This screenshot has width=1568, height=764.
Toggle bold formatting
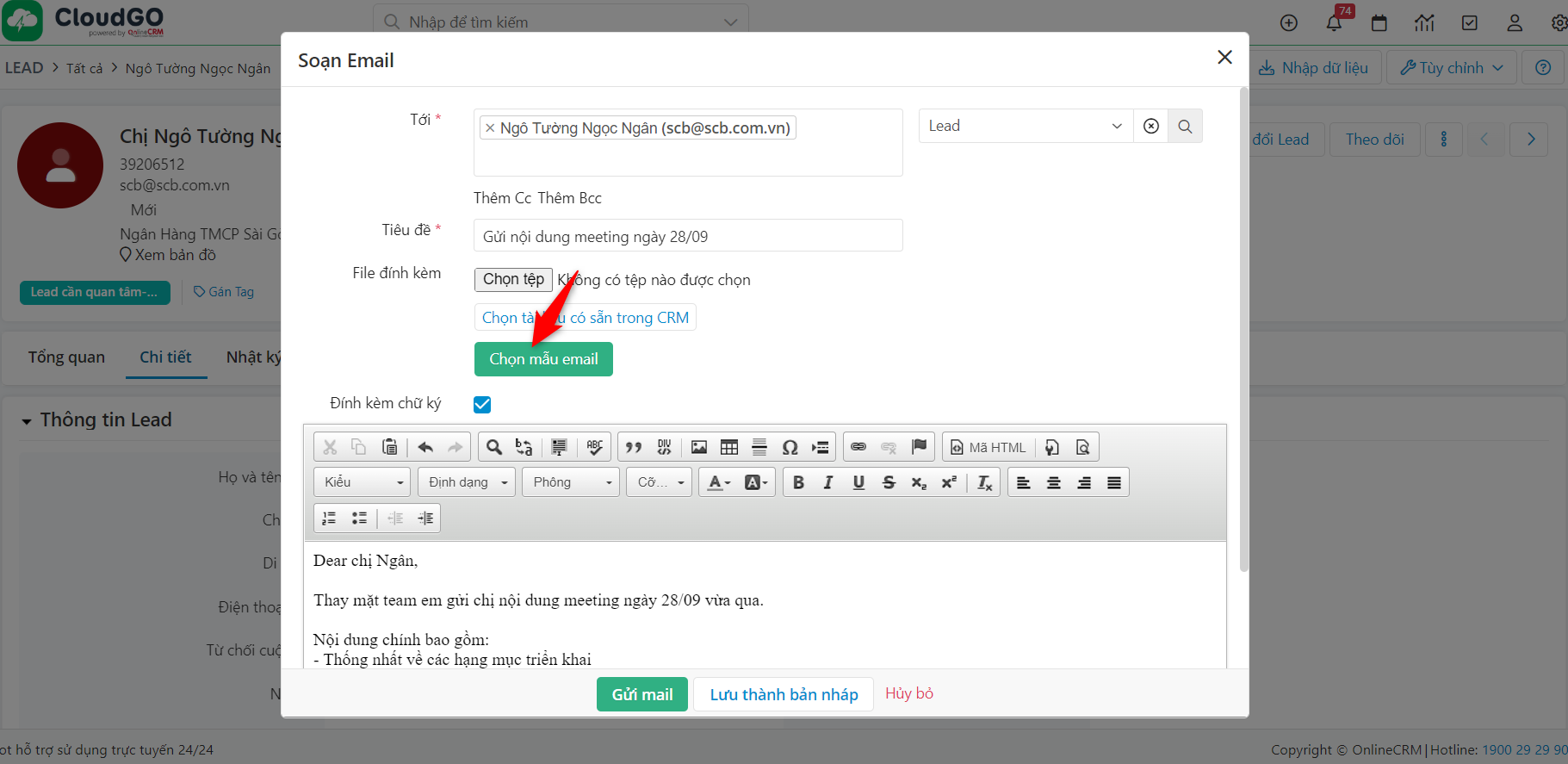(798, 482)
